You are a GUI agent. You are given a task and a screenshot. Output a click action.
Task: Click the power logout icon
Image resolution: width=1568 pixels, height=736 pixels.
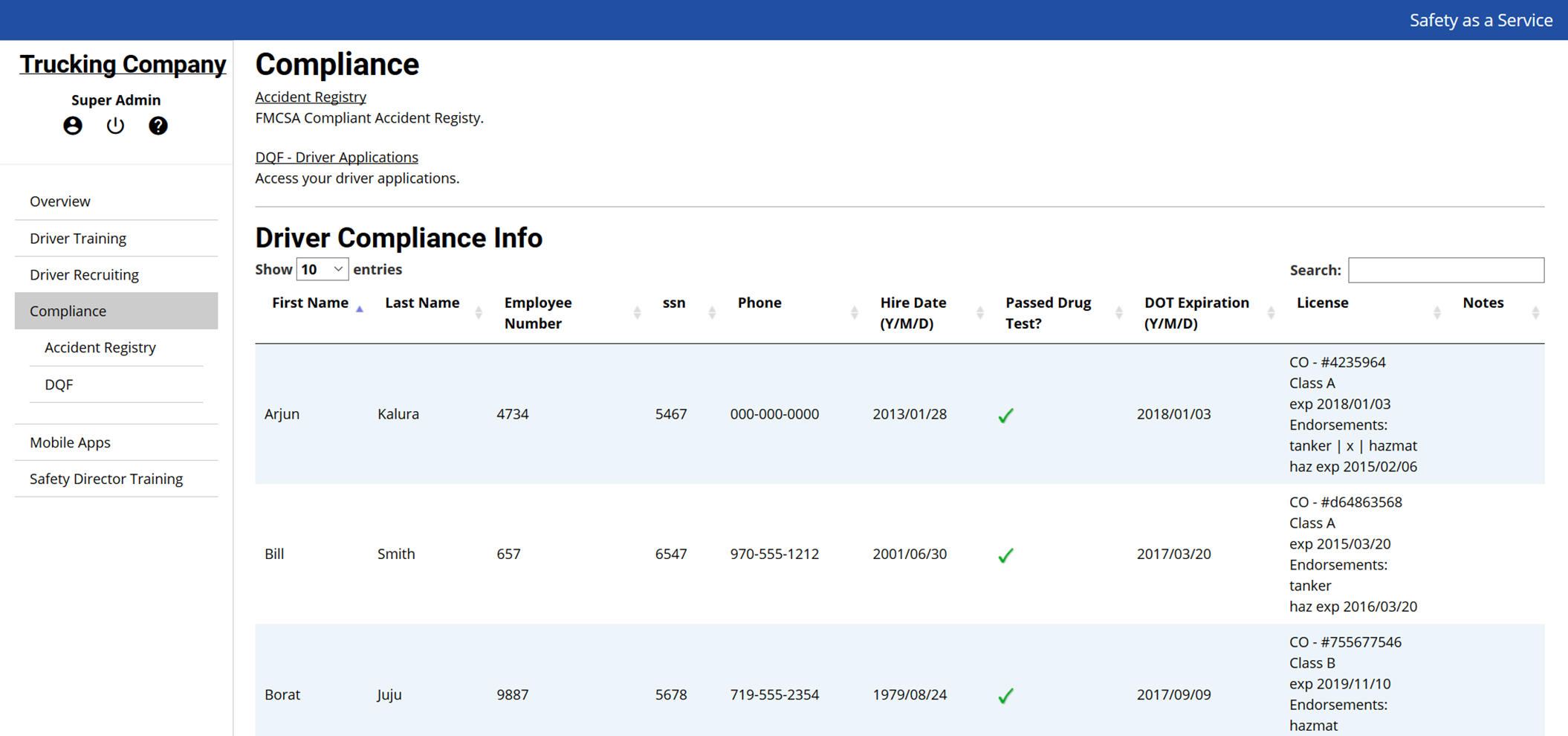tap(115, 126)
